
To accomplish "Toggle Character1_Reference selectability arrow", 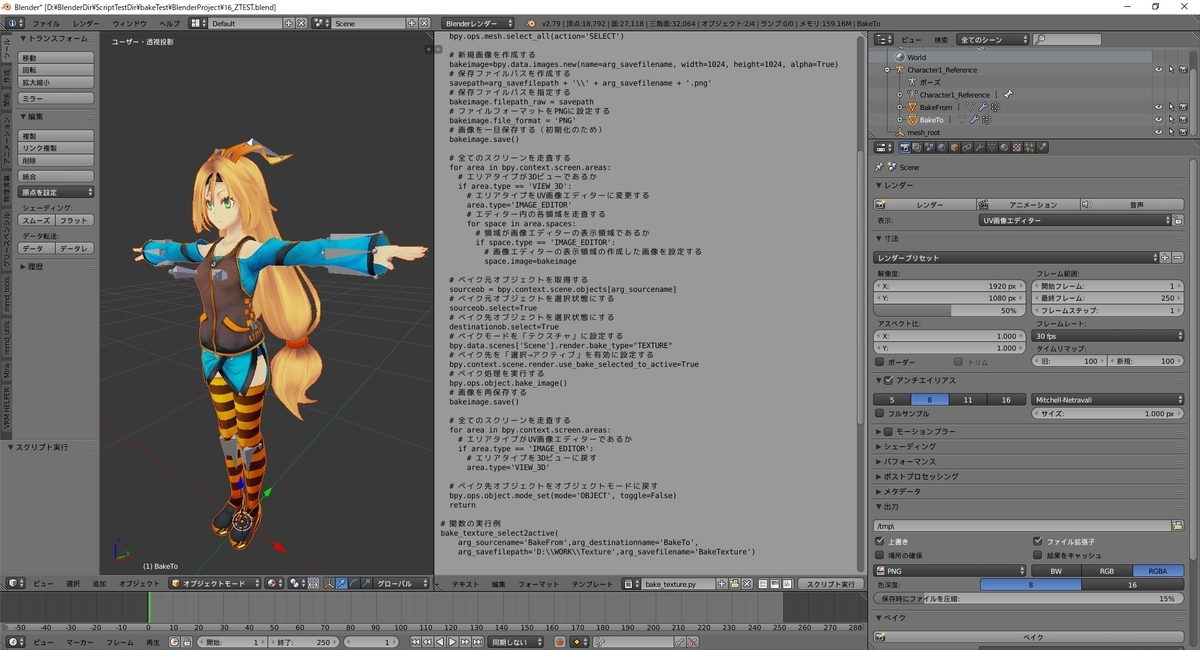I will [1171, 70].
